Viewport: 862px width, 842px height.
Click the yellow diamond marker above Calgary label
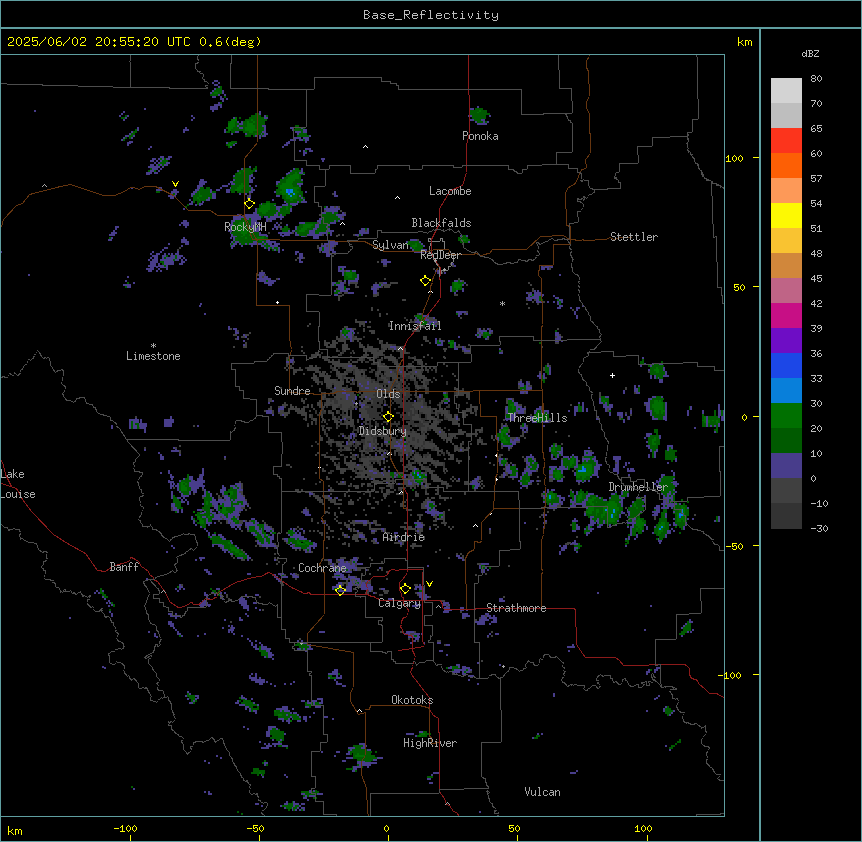[405, 589]
